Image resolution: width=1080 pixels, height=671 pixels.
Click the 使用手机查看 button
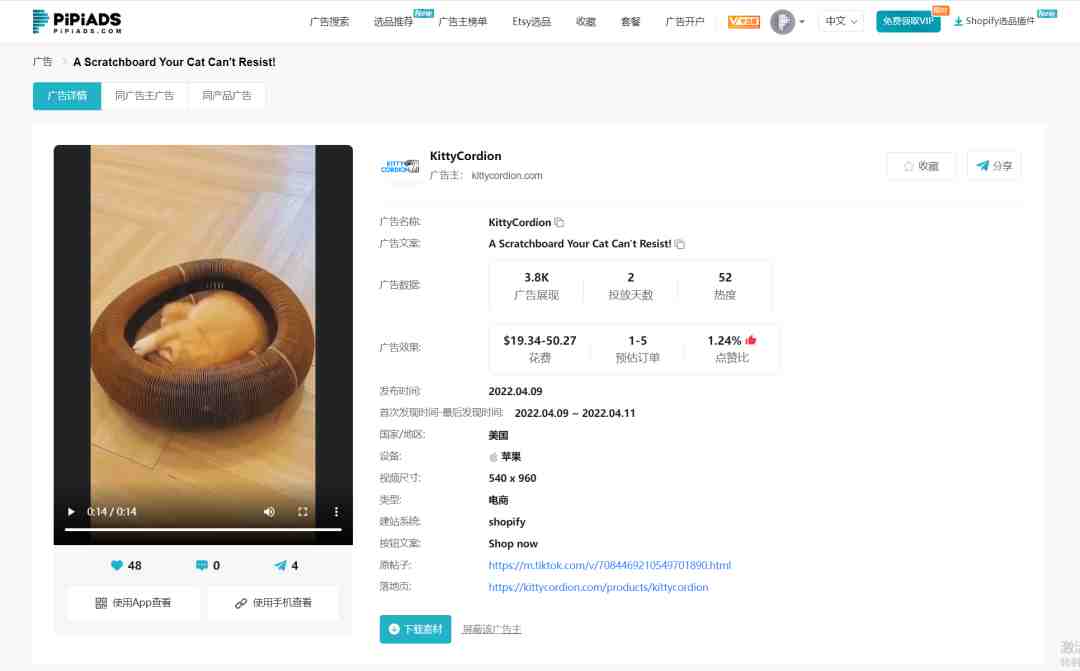pos(273,603)
